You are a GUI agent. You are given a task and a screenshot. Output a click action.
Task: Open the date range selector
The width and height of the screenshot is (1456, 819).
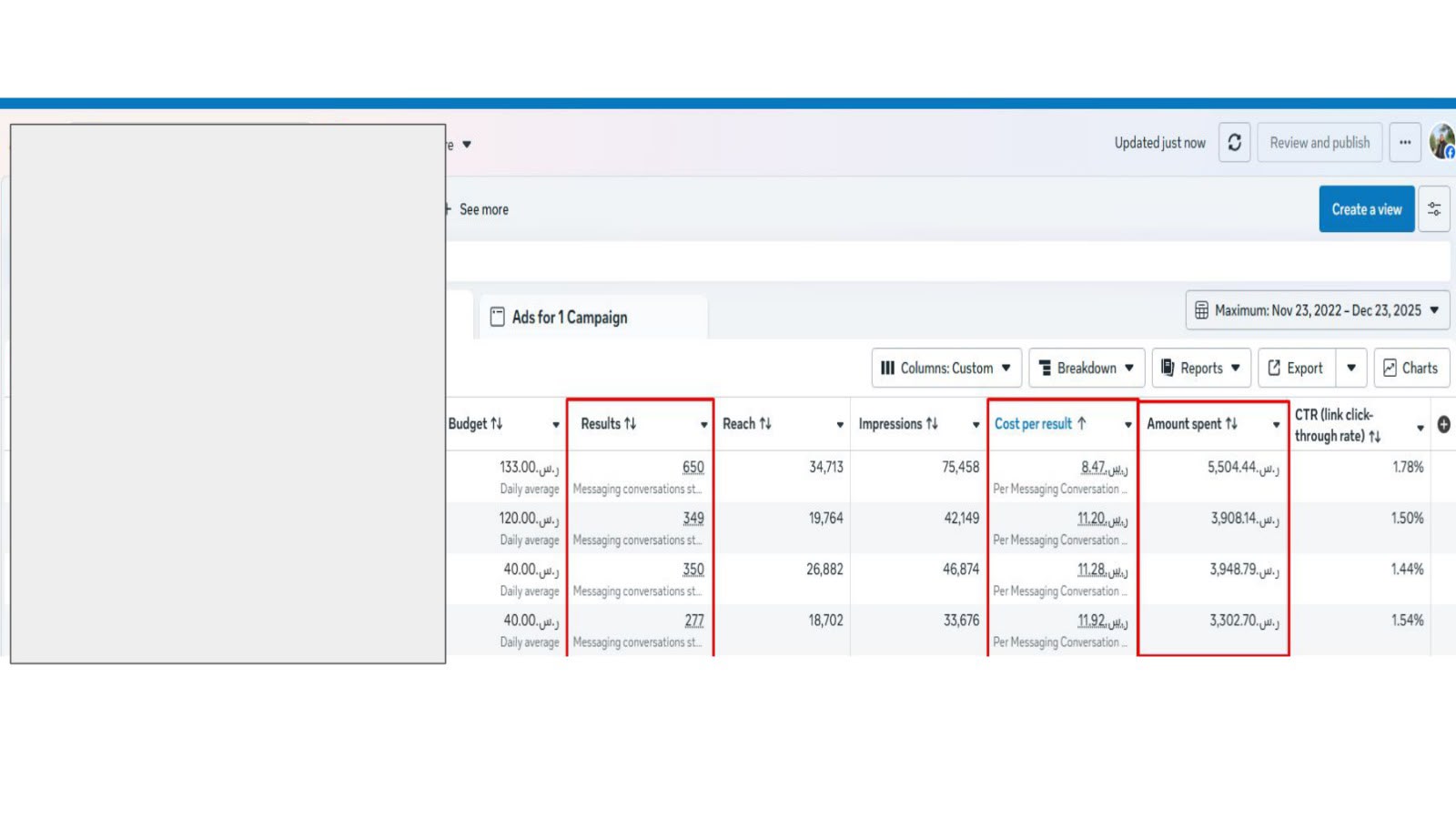tap(1317, 310)
